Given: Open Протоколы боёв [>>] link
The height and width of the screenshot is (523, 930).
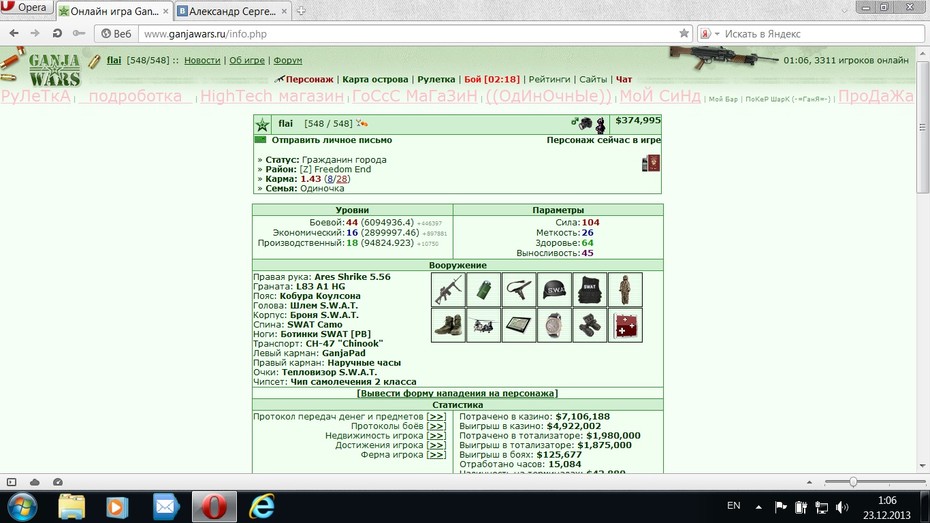Looking at the screenshot, I should click(x=436, y=426).
